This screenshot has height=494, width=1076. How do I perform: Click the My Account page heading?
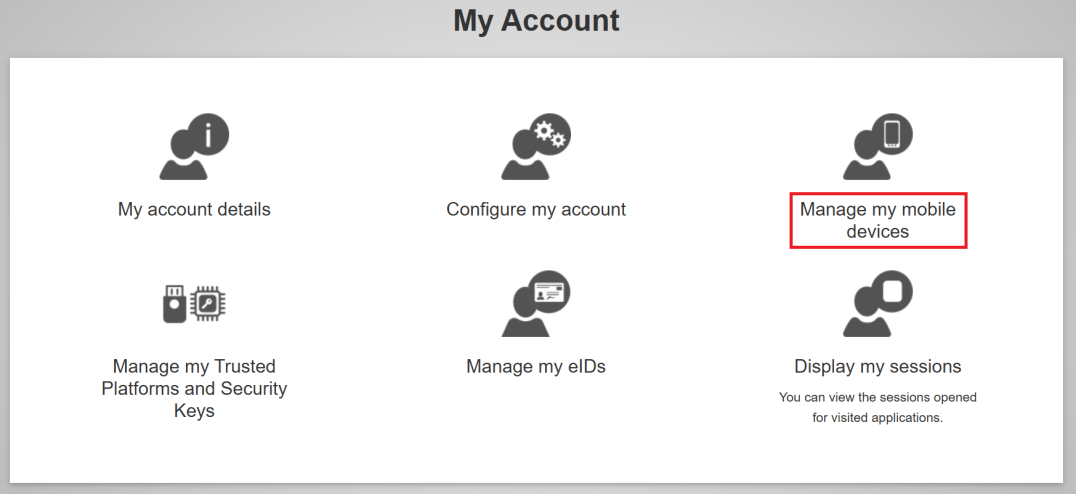(x=536, y=21)
